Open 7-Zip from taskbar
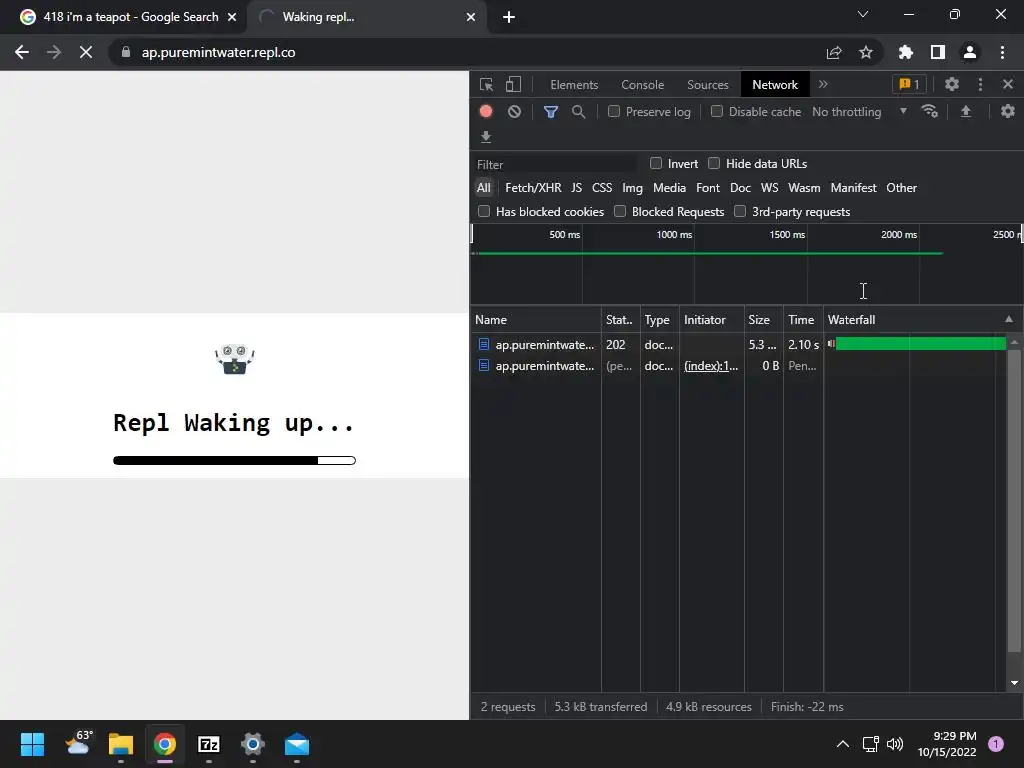The height and width of the screenshot is (768, 1024). tap(208, 744)
